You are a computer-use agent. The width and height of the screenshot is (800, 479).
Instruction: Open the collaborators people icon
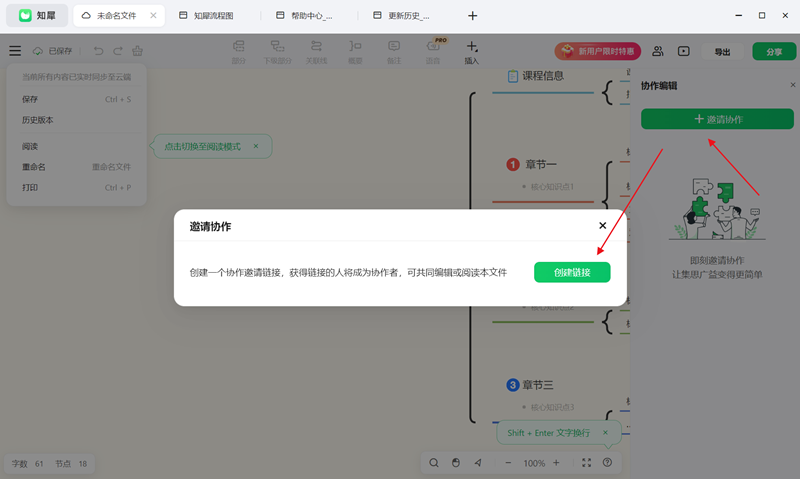[658, 51]
